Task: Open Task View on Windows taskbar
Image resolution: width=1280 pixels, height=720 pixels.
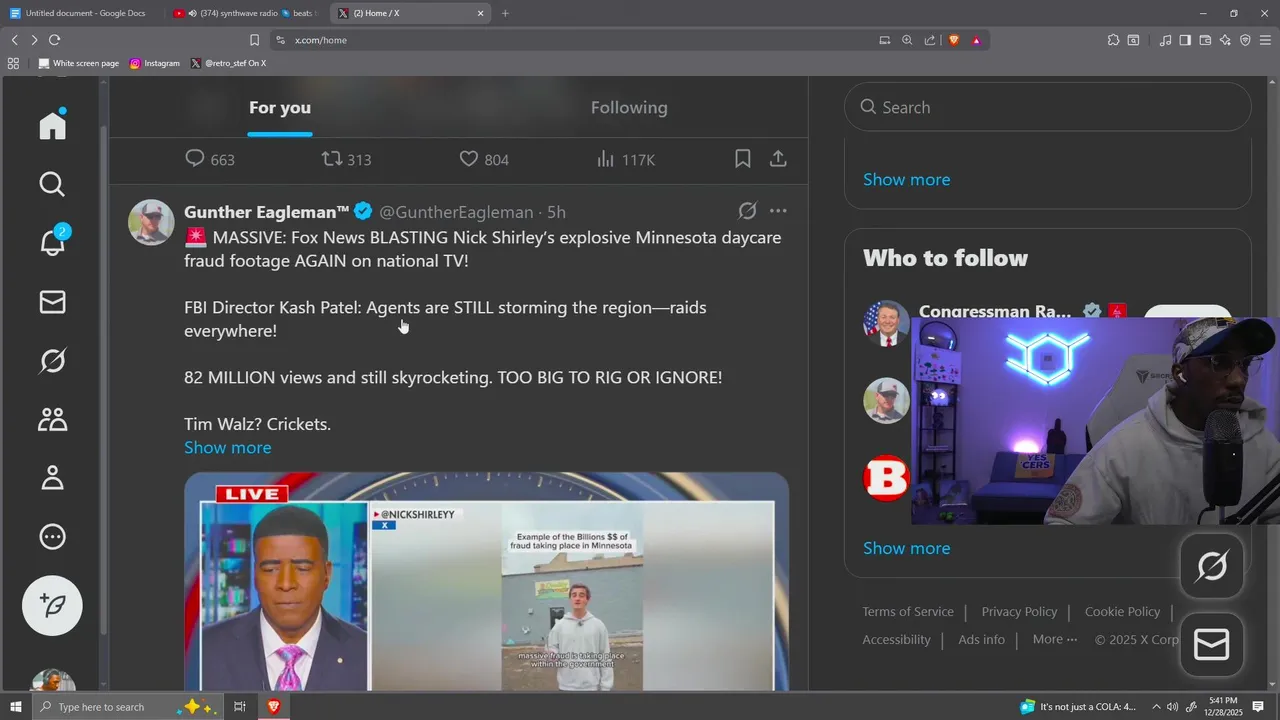Action: (240, 706)
